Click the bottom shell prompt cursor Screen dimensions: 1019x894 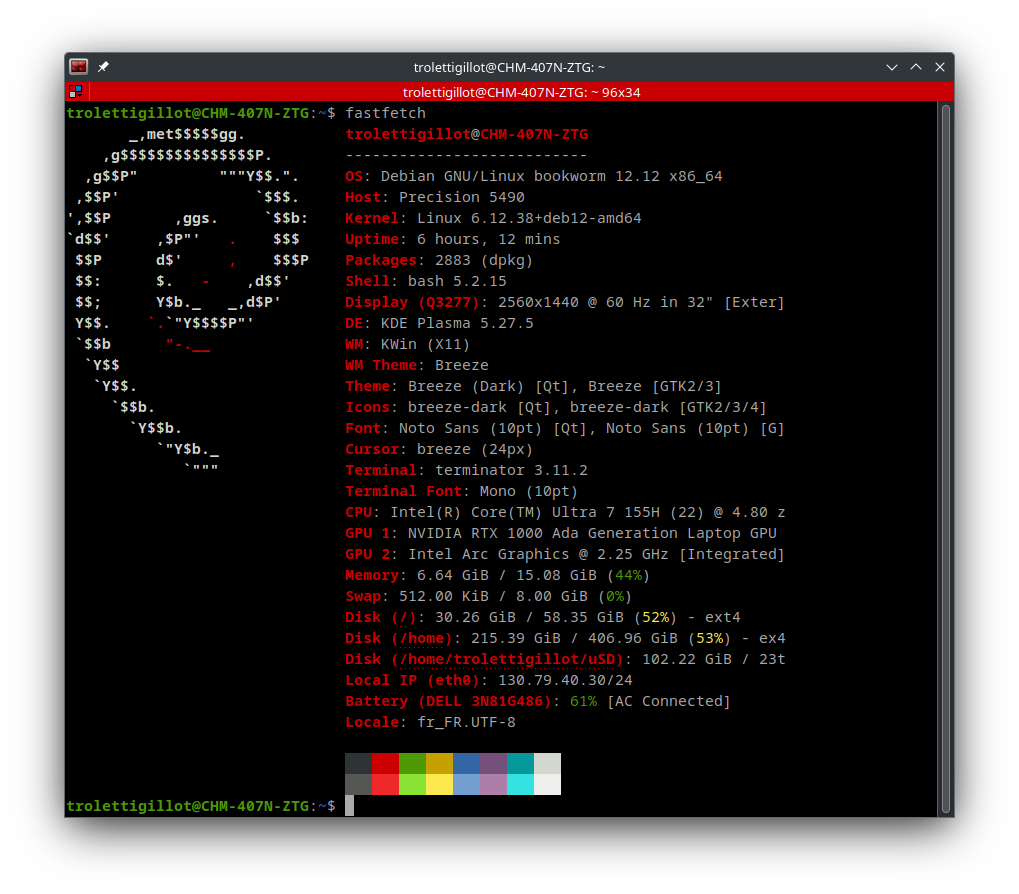(350, 806)
